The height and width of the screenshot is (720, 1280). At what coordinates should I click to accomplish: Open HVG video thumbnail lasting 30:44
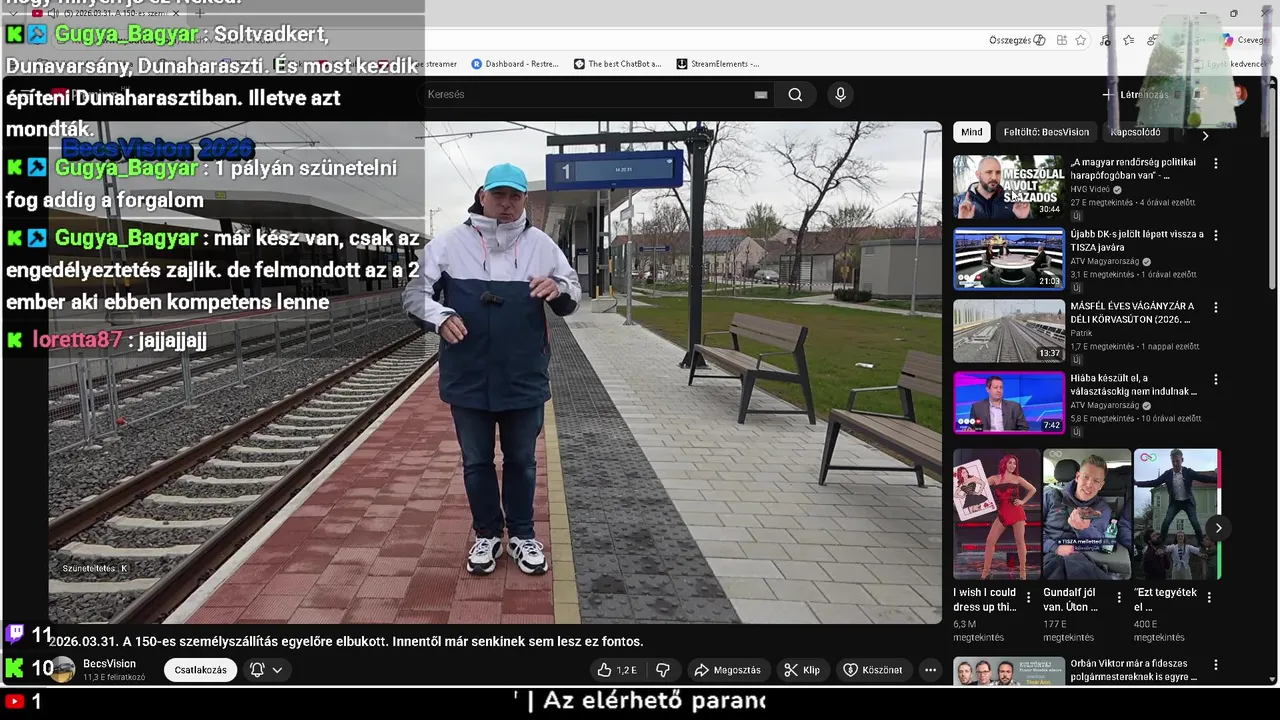coord(1008,186)
